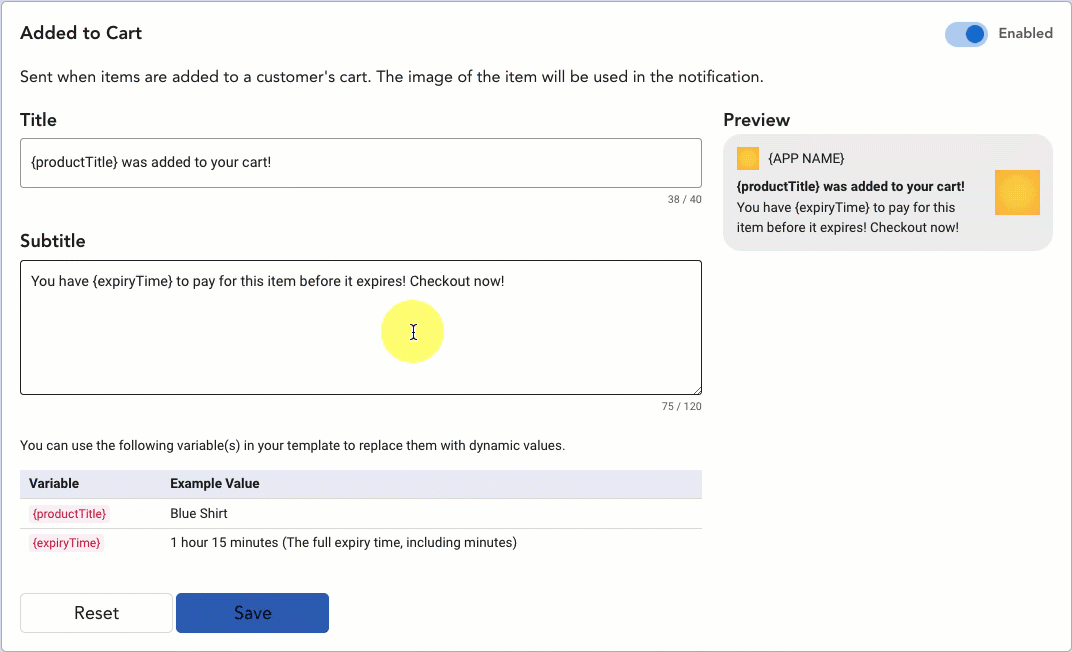1072x652 pixels.
Task: Click the 75 / 120 subtitle character counter
Action: click(x=681, y=407)
